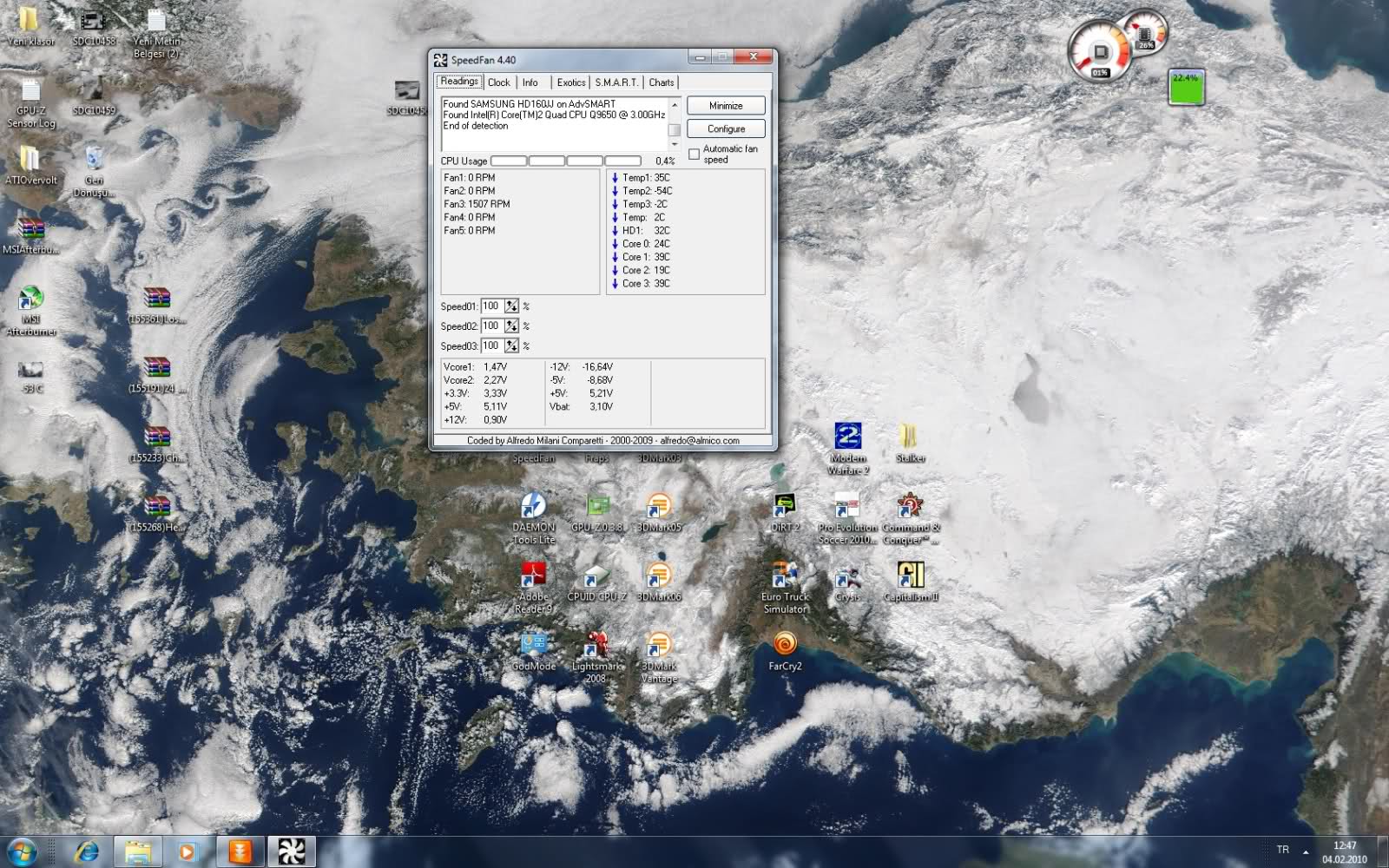Viewport: 1389px width, 868px height.
Task: Click the log box scroll-up arrow
Action: (x=675, y=104)
